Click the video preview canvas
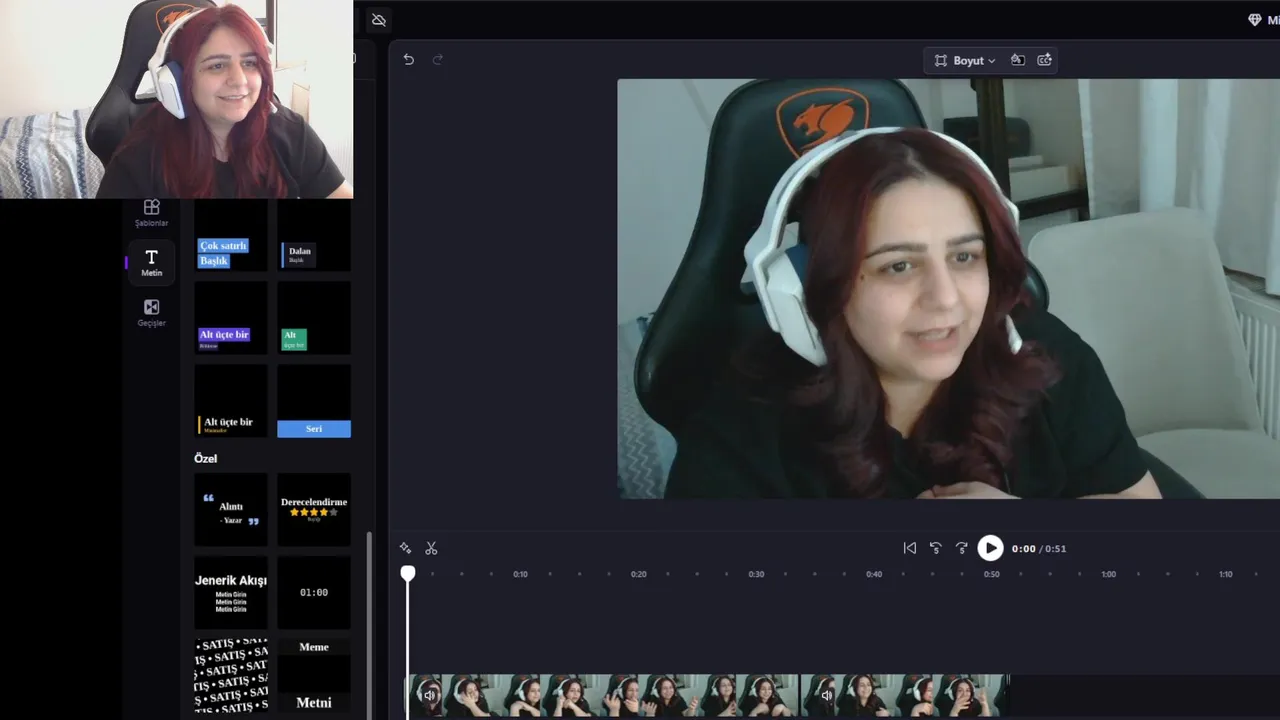The height and width of the screenshot is (720, 1280). (948, 288)
